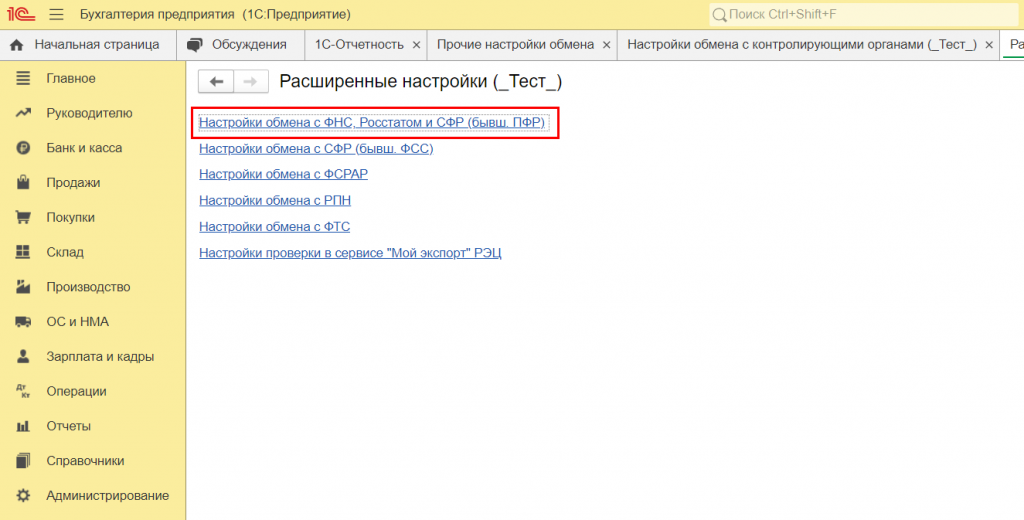Select the Склад grid icon
Viewport: 1024px width, 520px height.
click(x=23, y=252)
